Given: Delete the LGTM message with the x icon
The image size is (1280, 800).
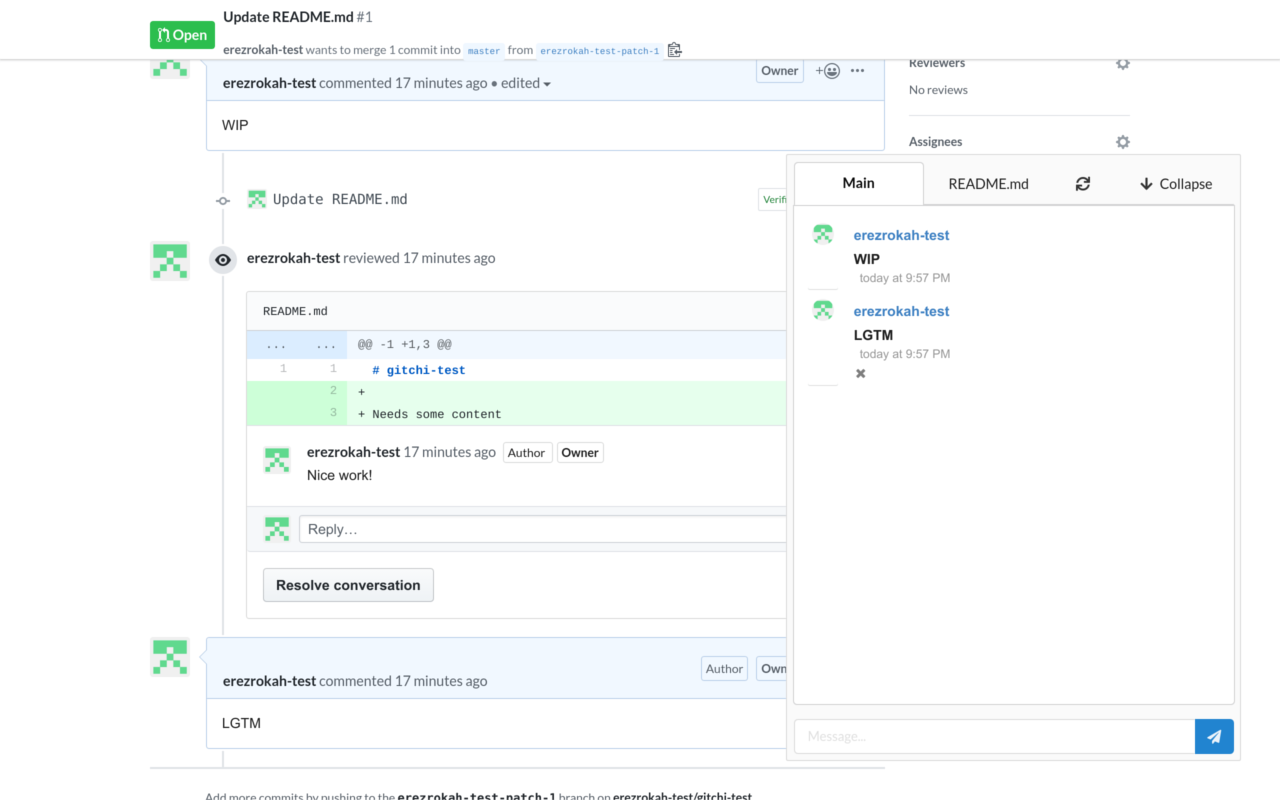Looking at the screenshot, I should pyautogui.click(x=860, y=373).
